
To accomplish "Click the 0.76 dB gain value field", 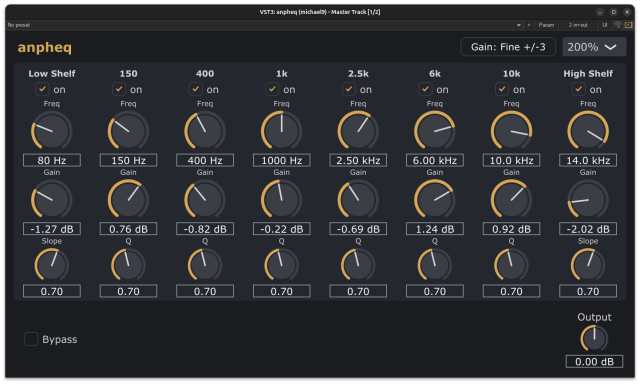I will point(128,229).
